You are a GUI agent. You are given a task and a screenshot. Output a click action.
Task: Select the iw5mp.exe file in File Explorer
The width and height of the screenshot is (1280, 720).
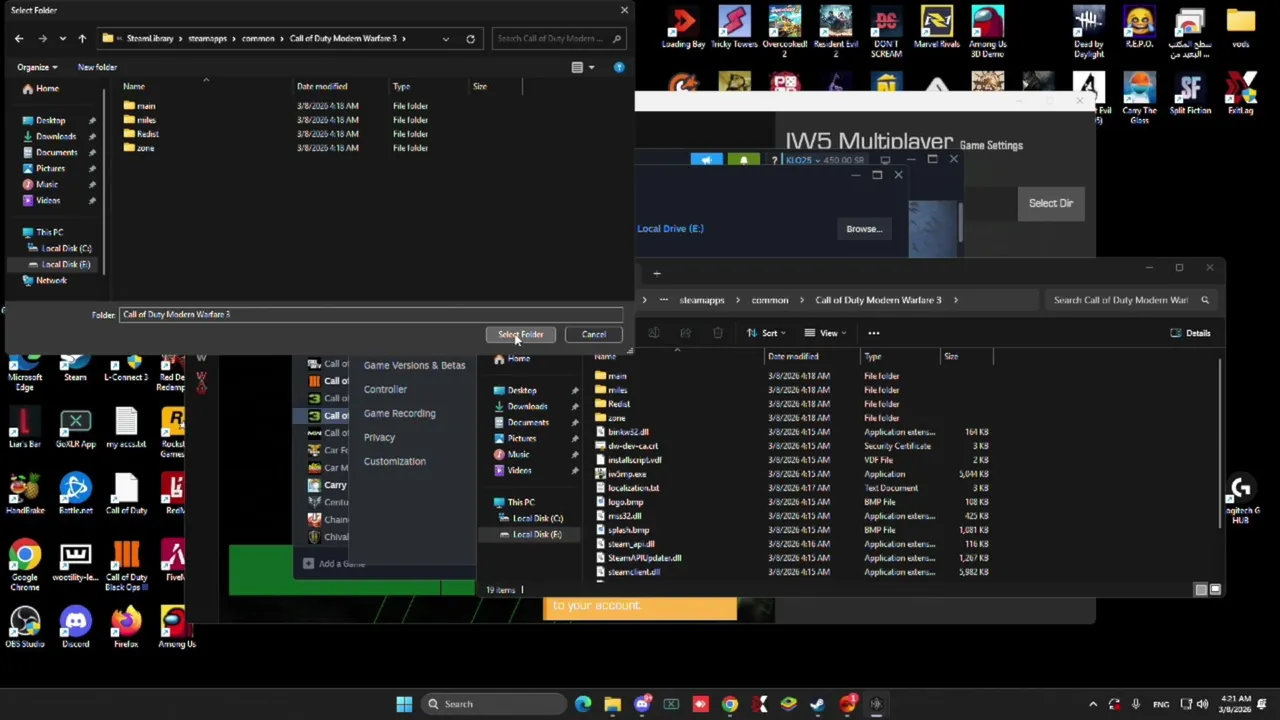point(627,474)
